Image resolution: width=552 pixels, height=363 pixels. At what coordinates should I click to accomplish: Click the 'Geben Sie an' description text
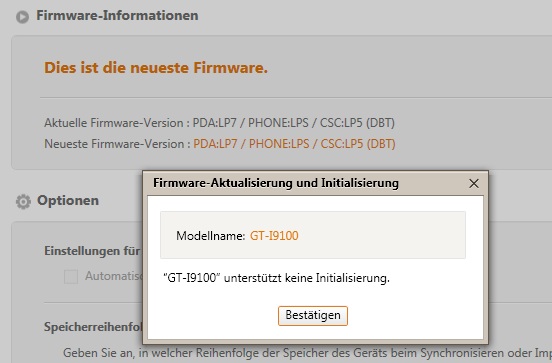[307, 353]
